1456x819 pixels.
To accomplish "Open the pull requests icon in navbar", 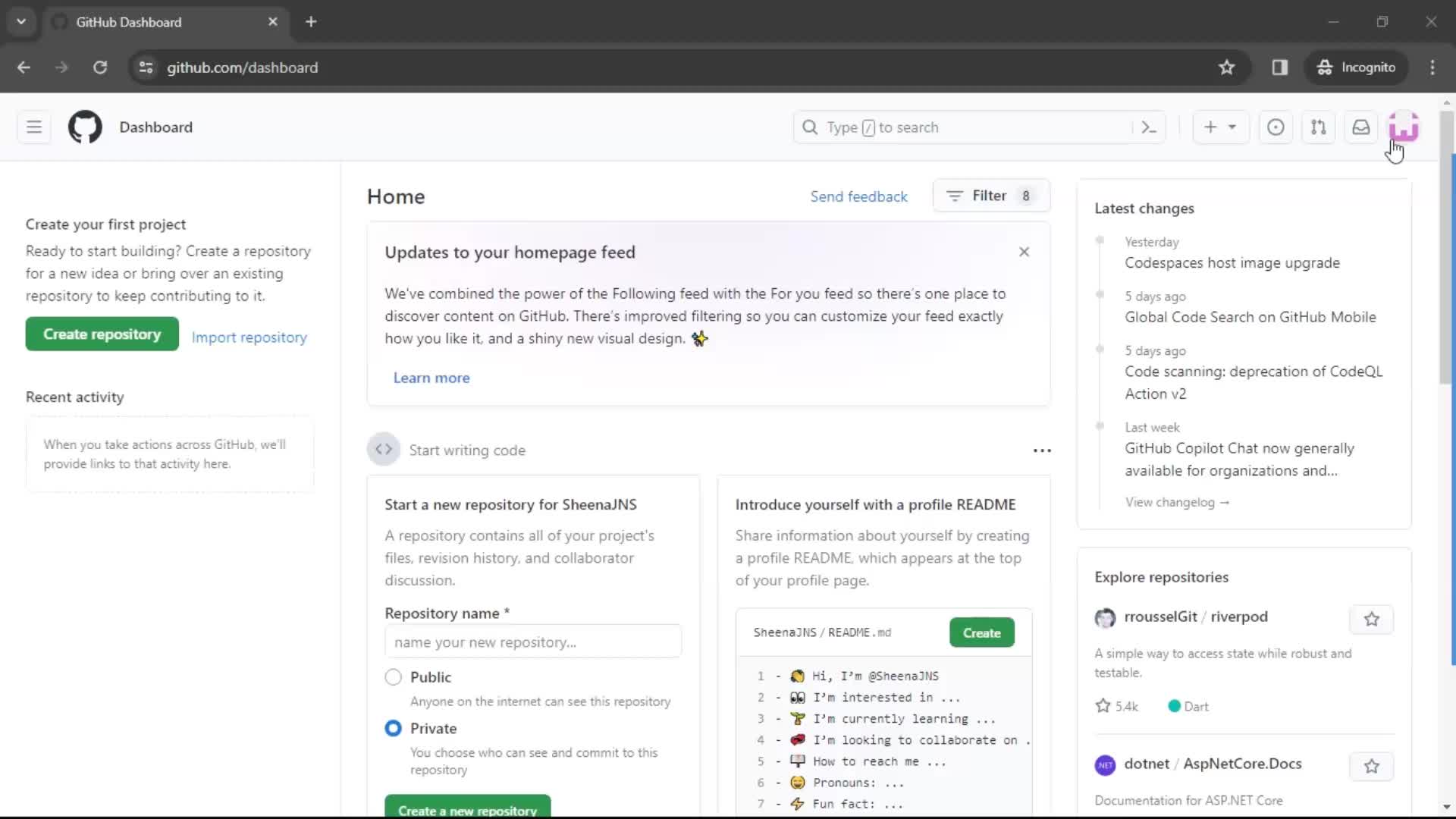I will pyautogui.click(x=1318, y=127).
